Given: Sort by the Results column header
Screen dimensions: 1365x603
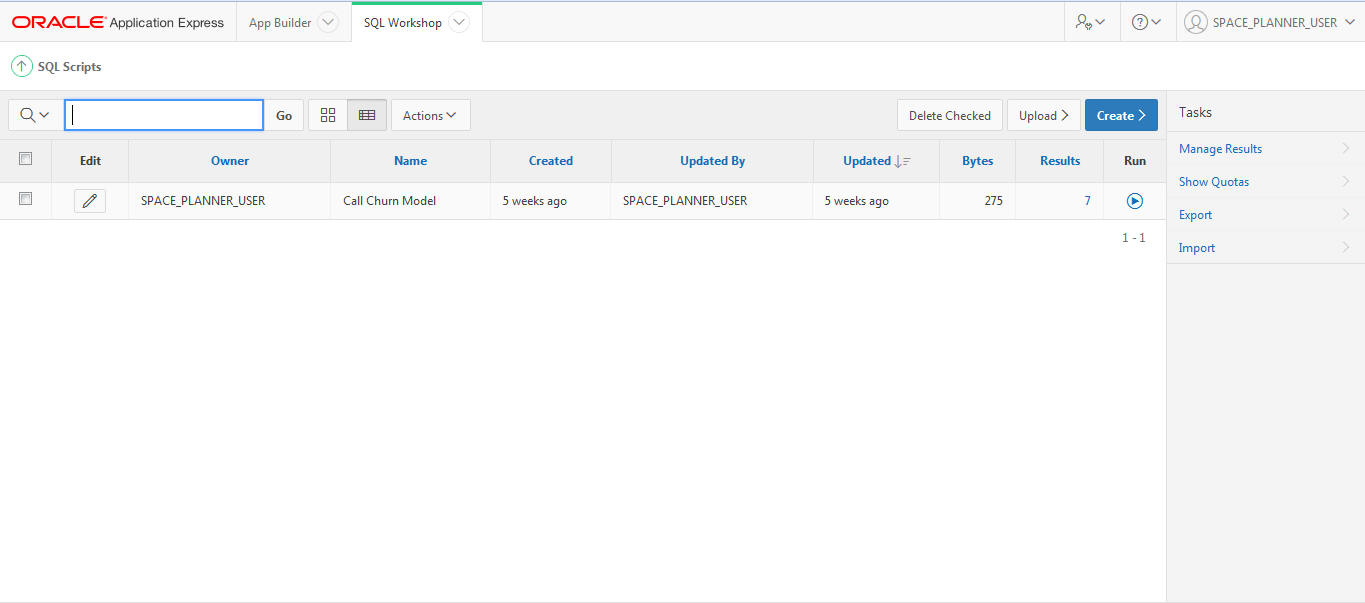Looking at the screenshot, I should click(1060, 160).
